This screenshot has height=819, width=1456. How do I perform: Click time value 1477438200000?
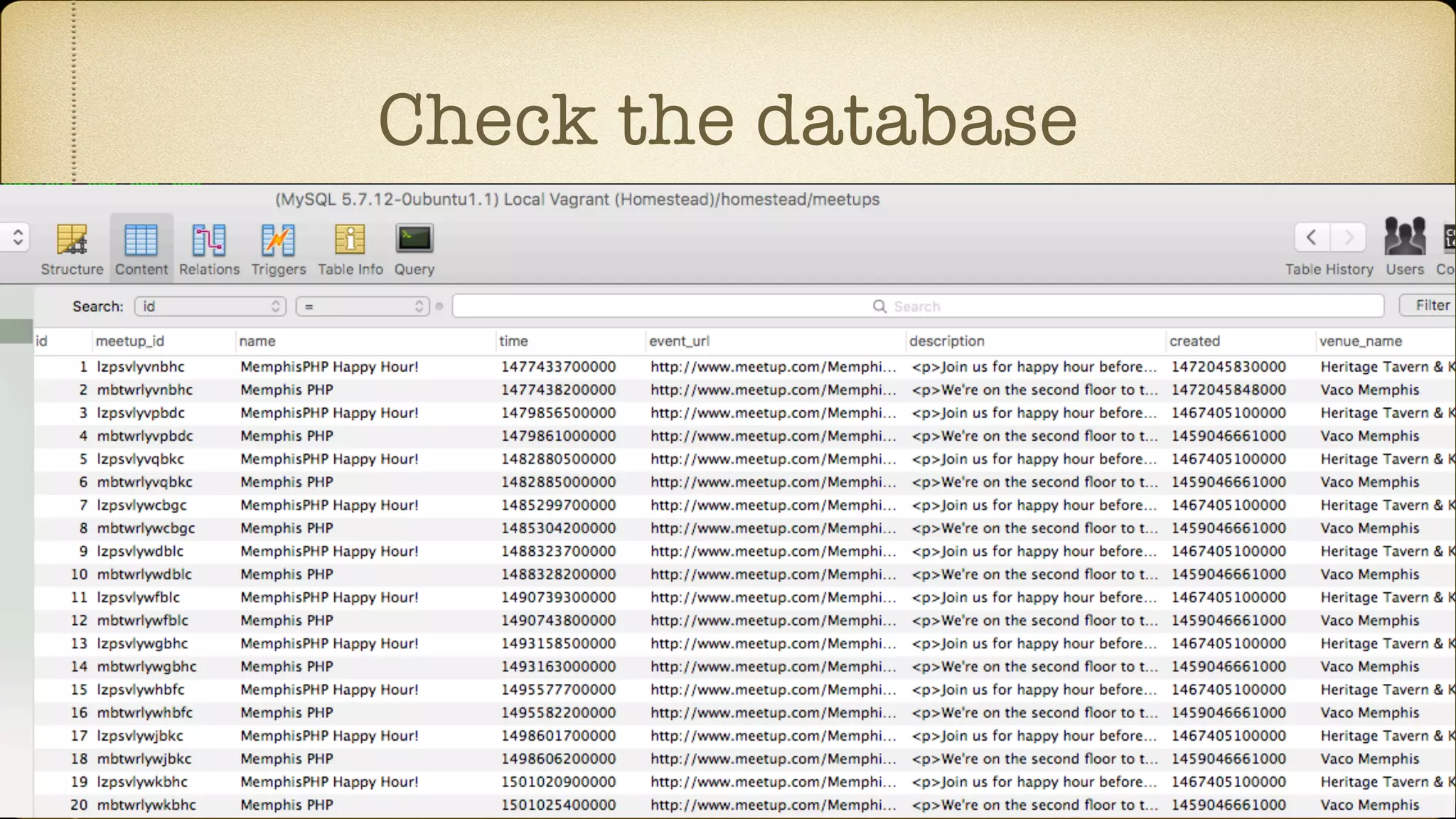click(x=559, y=390)
